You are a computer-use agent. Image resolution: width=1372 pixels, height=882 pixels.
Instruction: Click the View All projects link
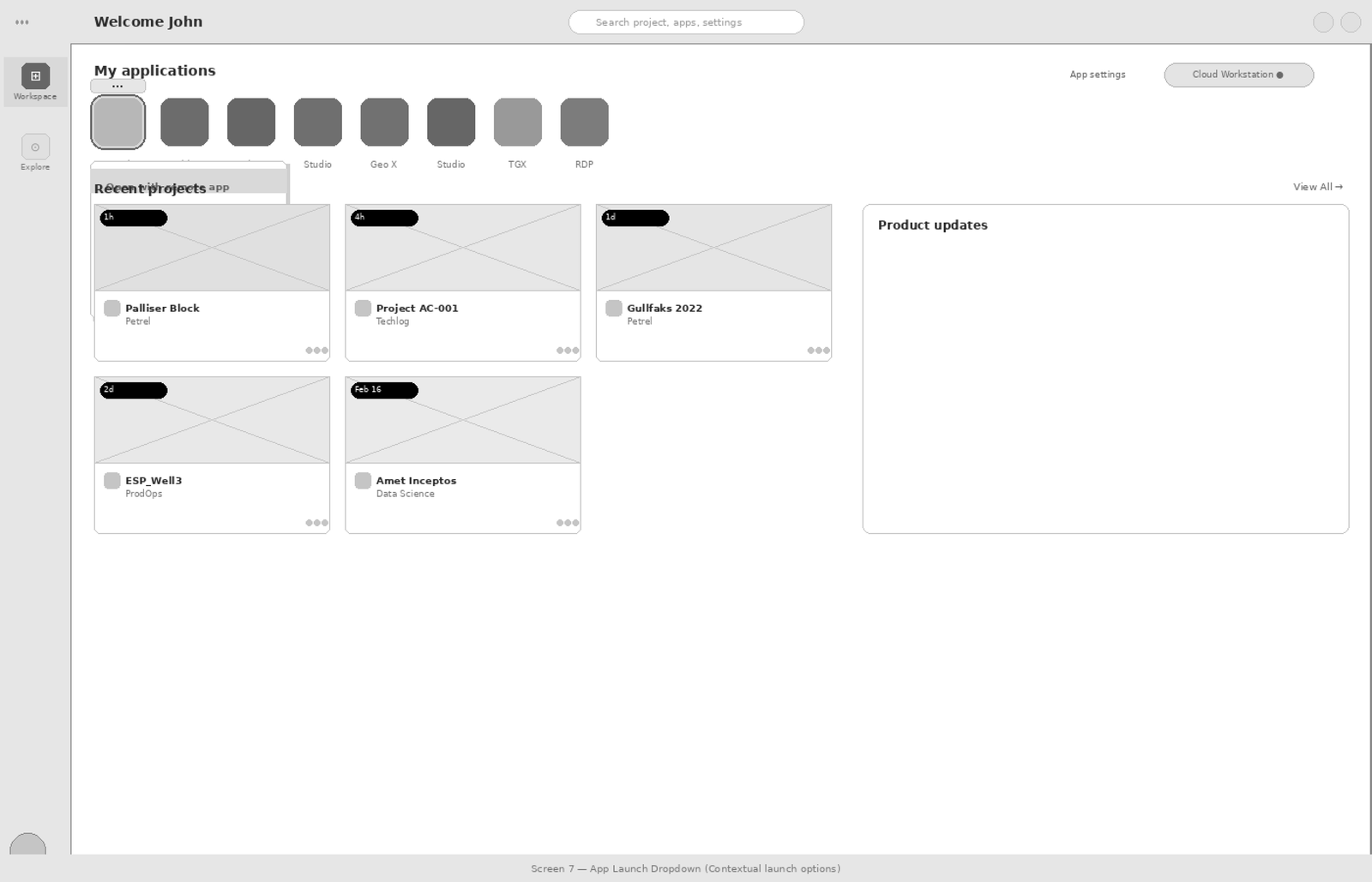[x=1317, y=187]
